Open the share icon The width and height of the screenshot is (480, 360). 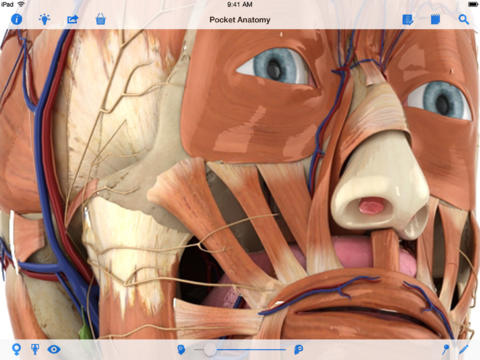(x=72, y=19)
